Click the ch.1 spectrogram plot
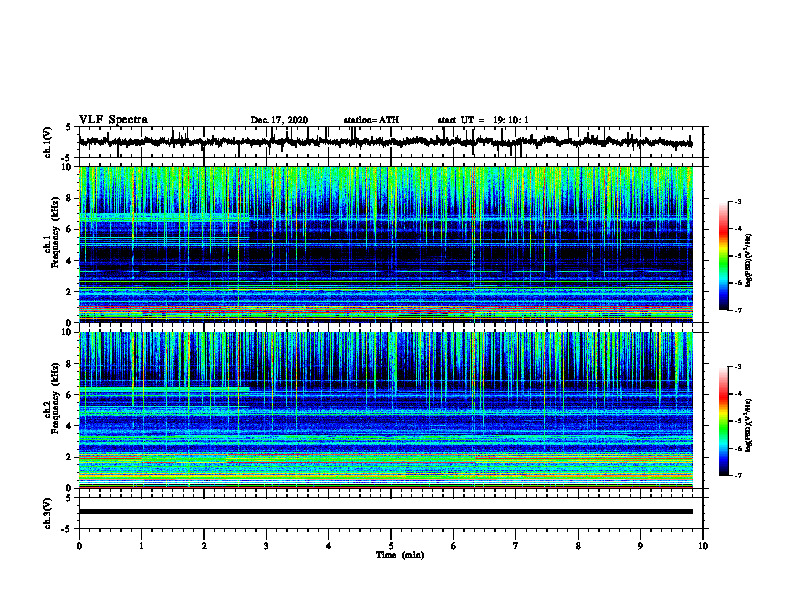The height and width of the screenshot is (612, 792). point(386,244)
